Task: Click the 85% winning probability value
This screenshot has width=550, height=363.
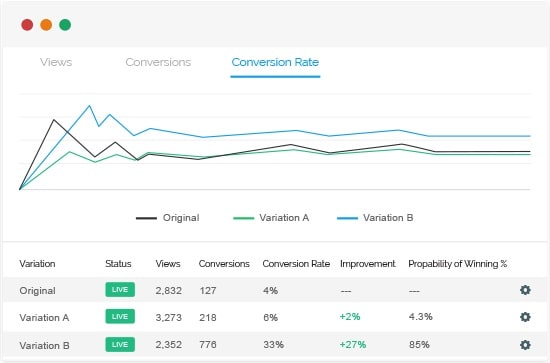Action: pos(419,345)
